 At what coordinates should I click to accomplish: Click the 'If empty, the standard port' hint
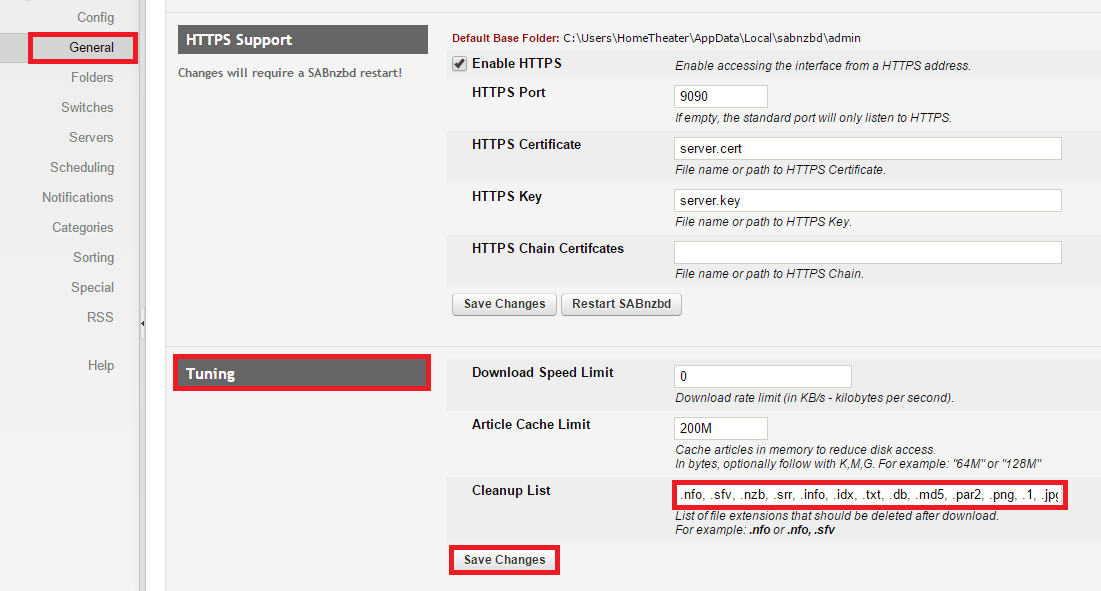(814, 118)
